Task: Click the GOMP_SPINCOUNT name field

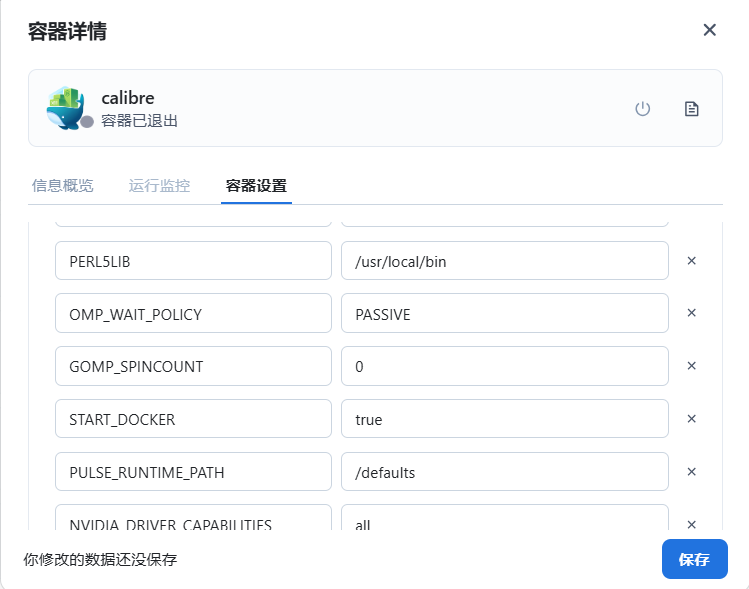Action: click(x=193, y=366)
